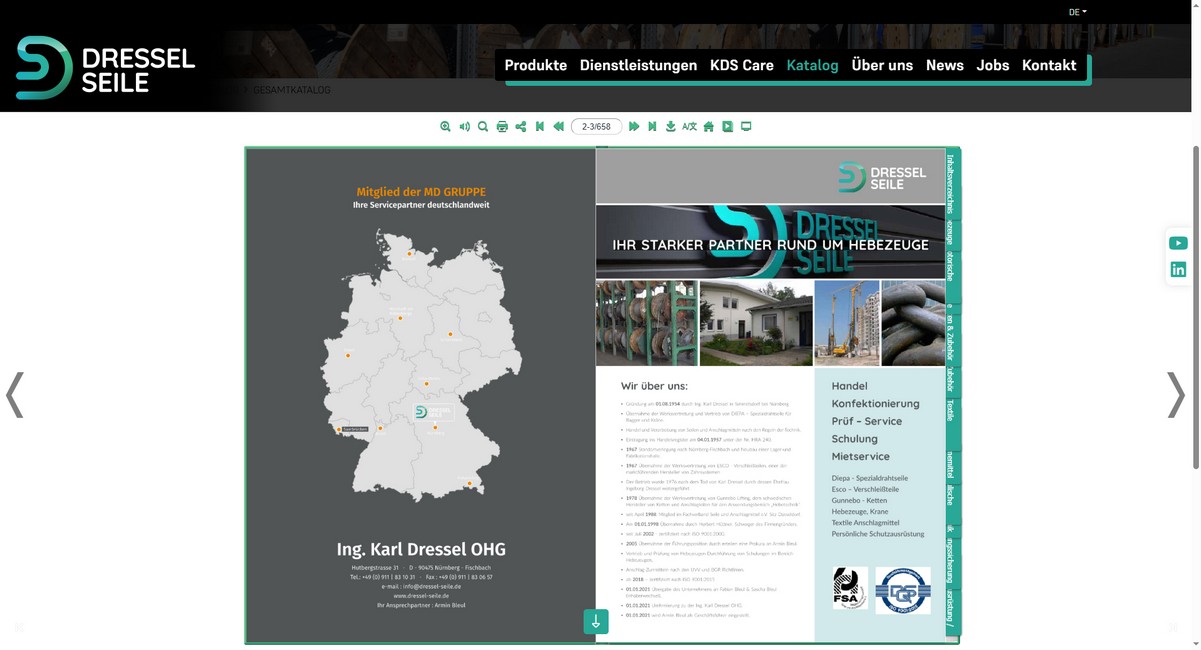The width and height of the screenshot is (1201, 650).
Task: Click the wire rope reels photo
Action: click(x=647, y=323)
